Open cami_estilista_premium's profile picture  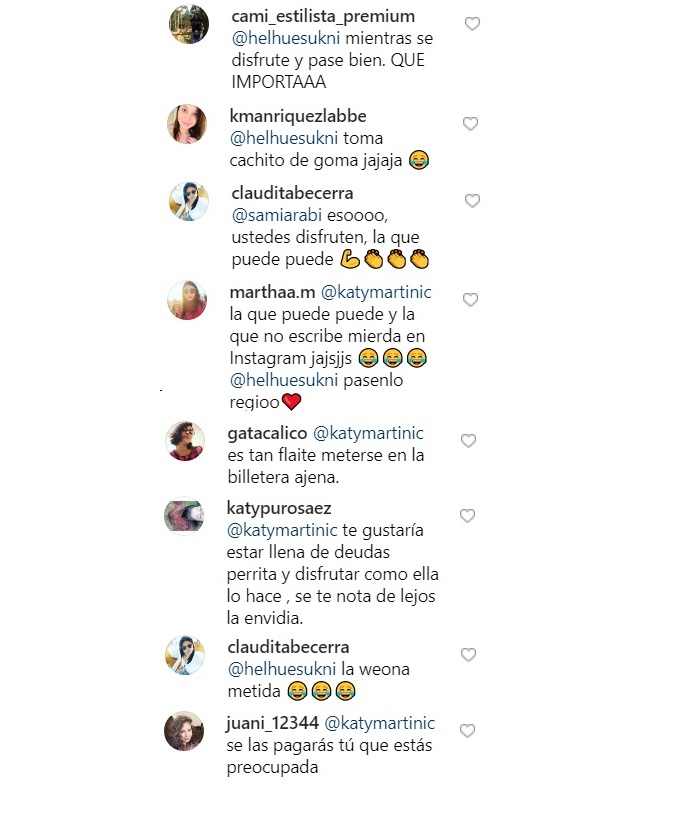189,24
